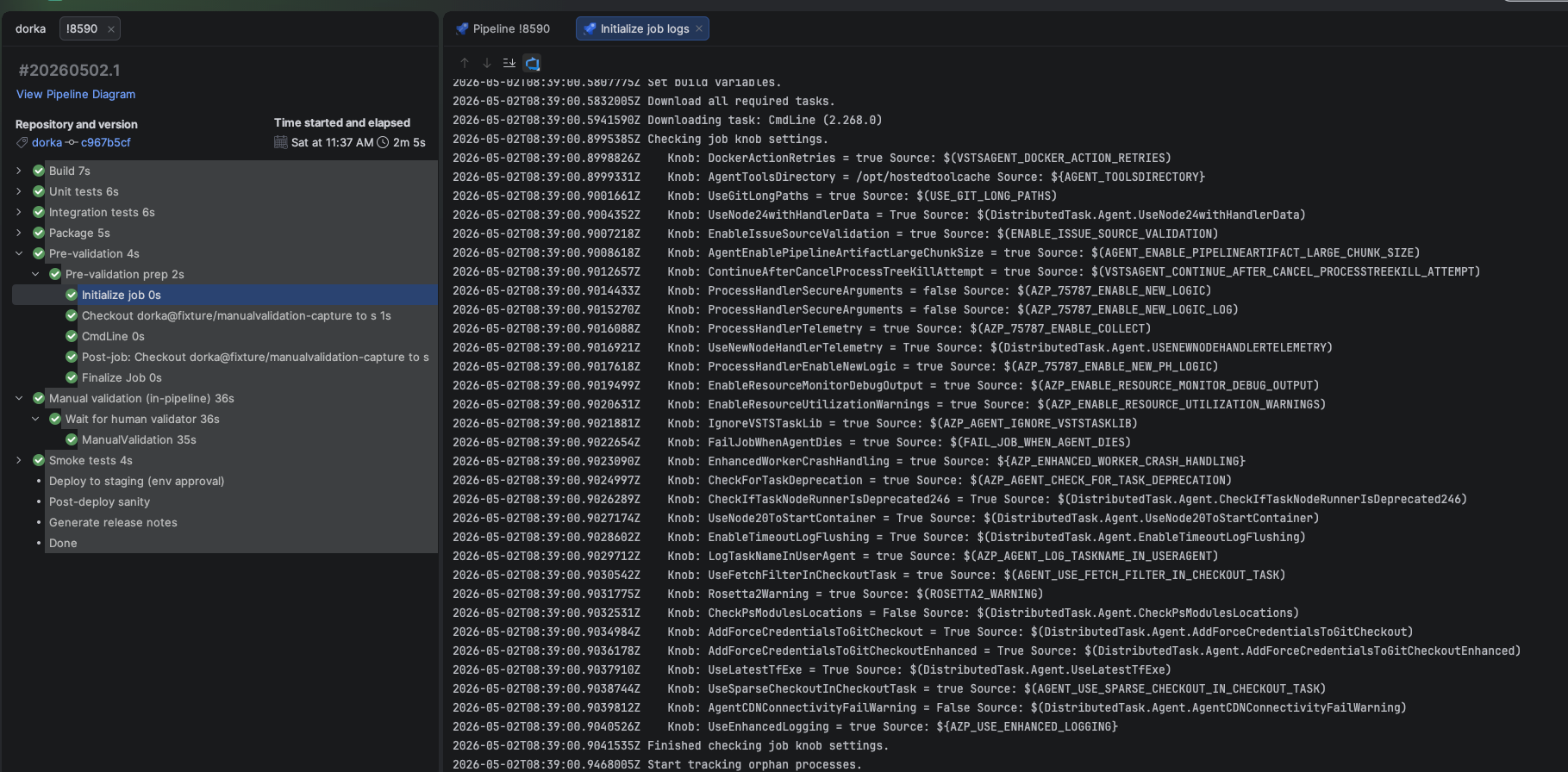Click the CmdLine step success icon
Image resolution: width=1568 pixels, height=772 pixels.
pos(72,336)
